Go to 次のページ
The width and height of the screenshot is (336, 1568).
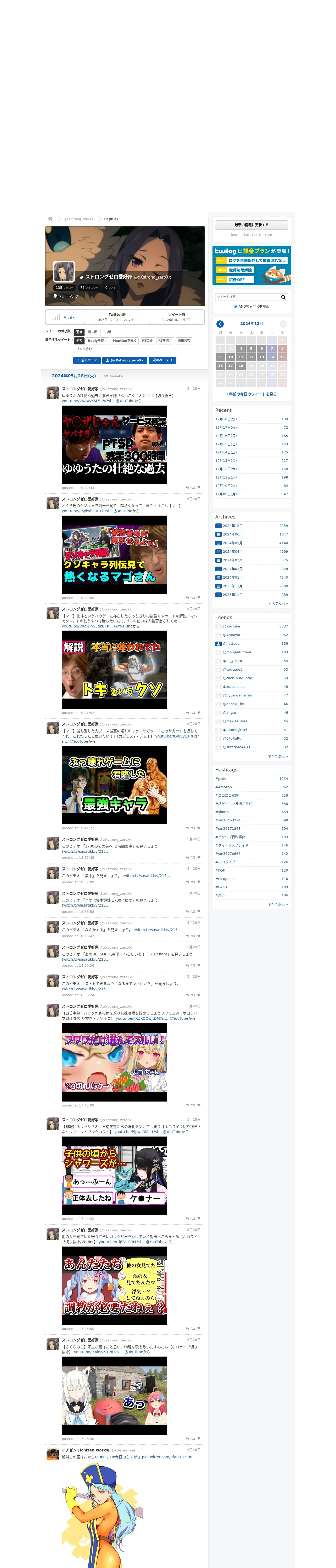pyautogui.click(x=163, y=360)
